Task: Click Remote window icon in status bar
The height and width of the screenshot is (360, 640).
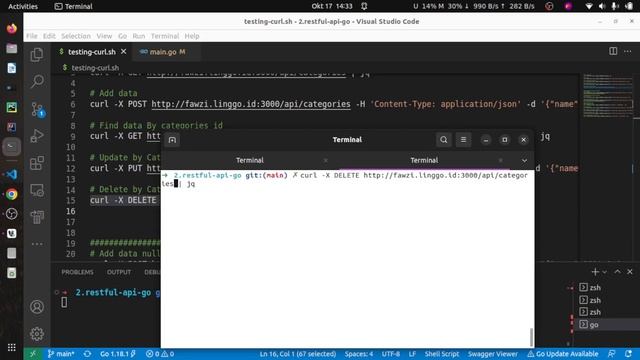Action: pos(33,354)
